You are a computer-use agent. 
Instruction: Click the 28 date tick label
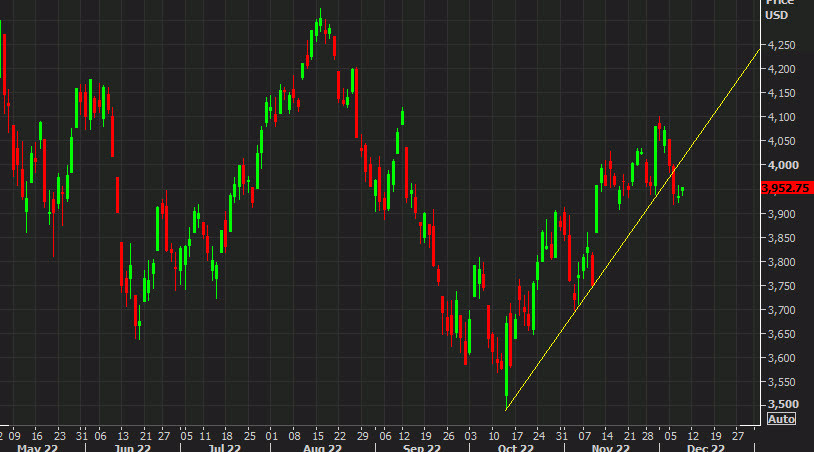[x=647, y=436]
